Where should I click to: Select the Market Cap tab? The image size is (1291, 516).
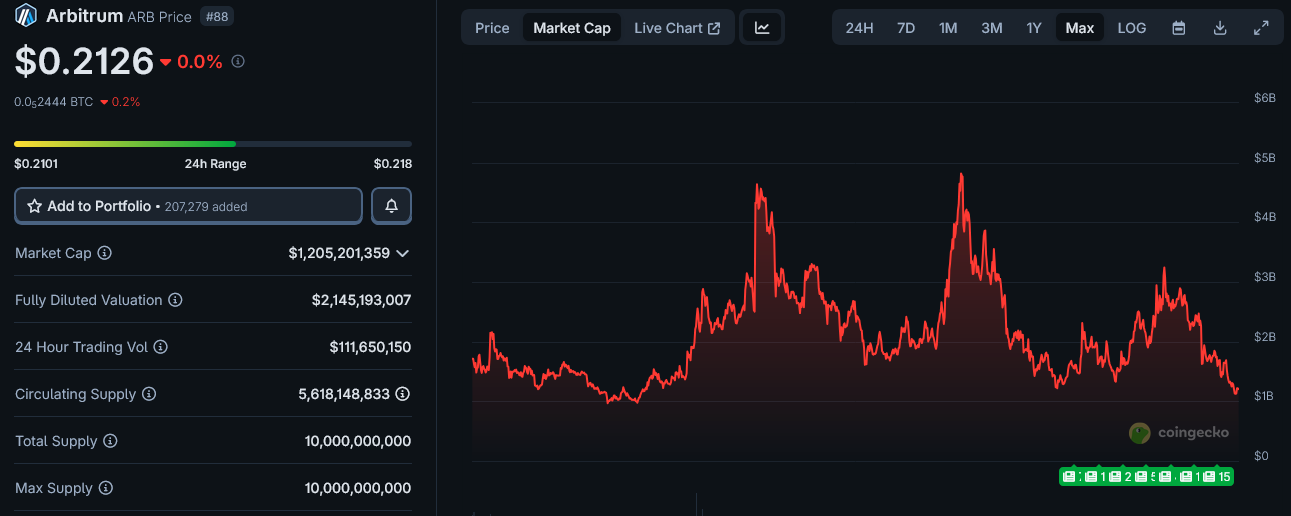click(x=572, y=28)
